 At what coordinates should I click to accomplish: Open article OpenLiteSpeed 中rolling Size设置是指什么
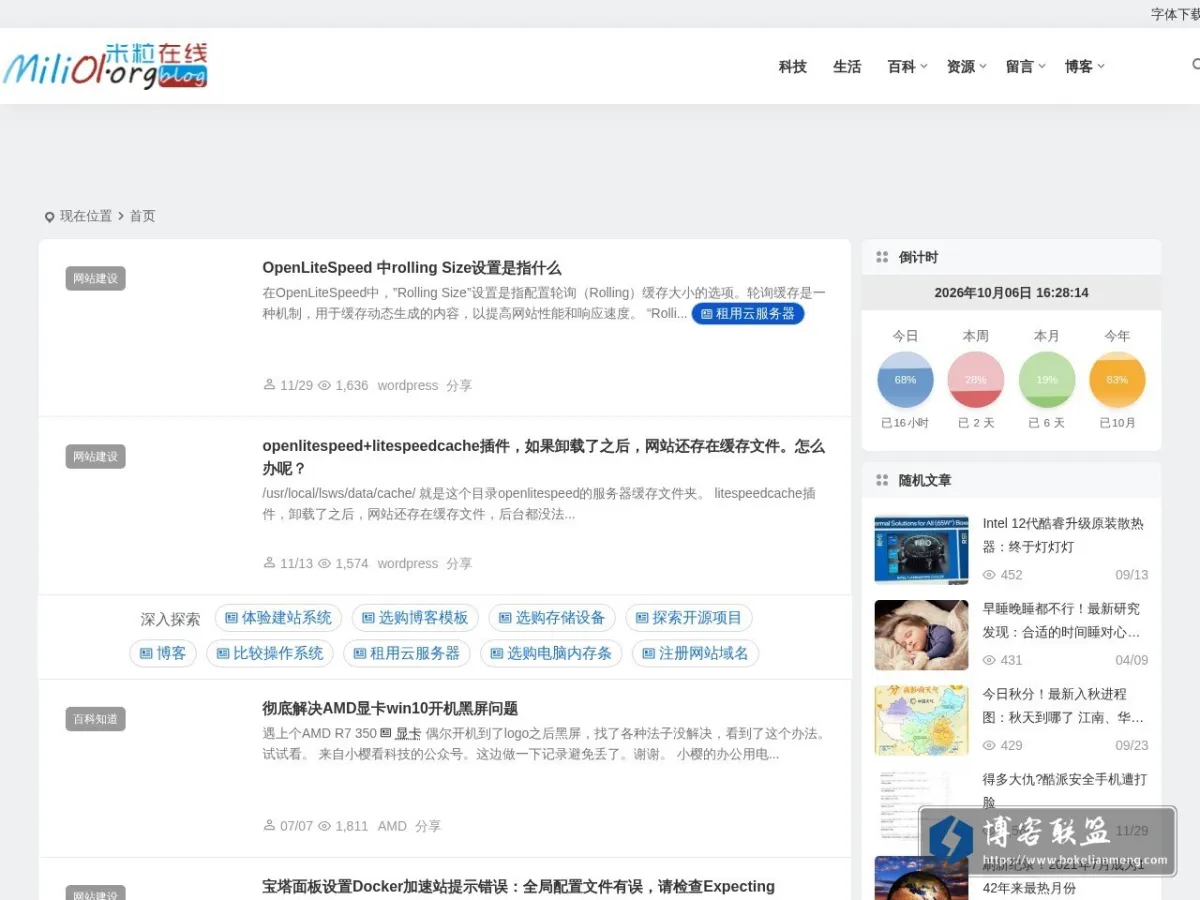tap(412, 268)
